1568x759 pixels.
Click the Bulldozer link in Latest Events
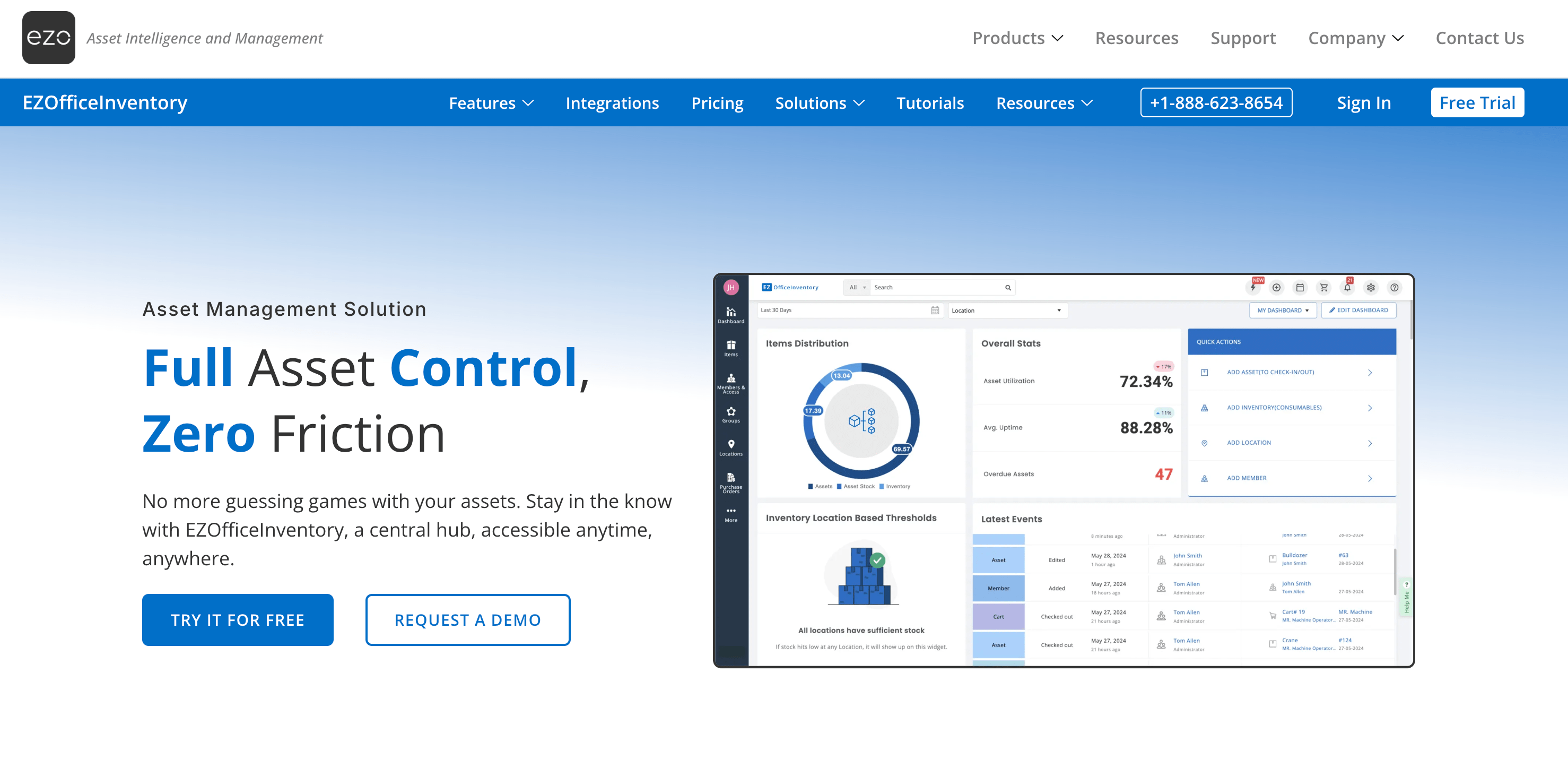pos(1294,555)
